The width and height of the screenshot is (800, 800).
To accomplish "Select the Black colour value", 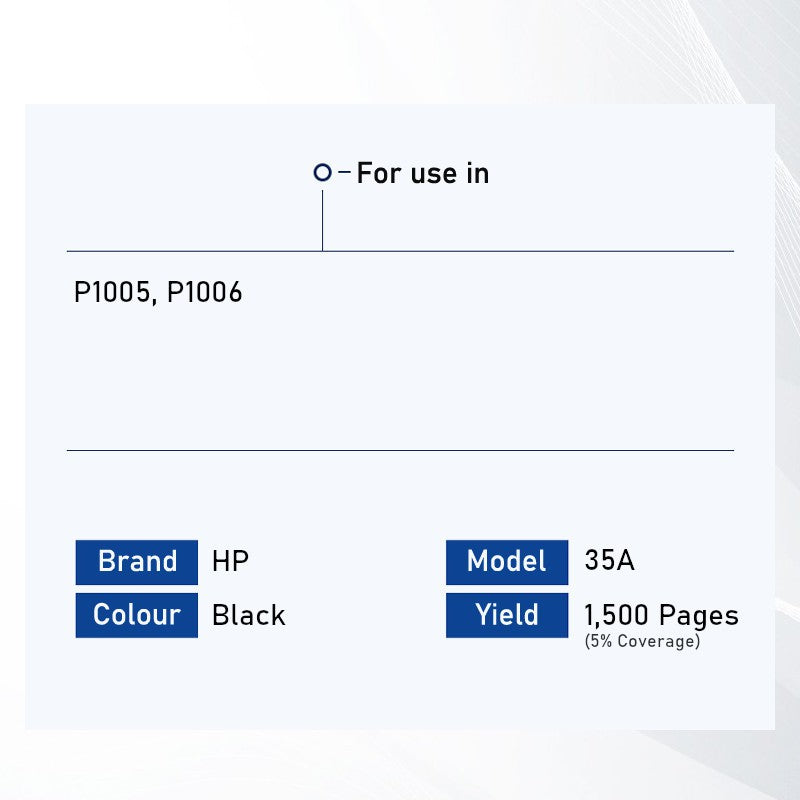I will (x=248, y=615).
